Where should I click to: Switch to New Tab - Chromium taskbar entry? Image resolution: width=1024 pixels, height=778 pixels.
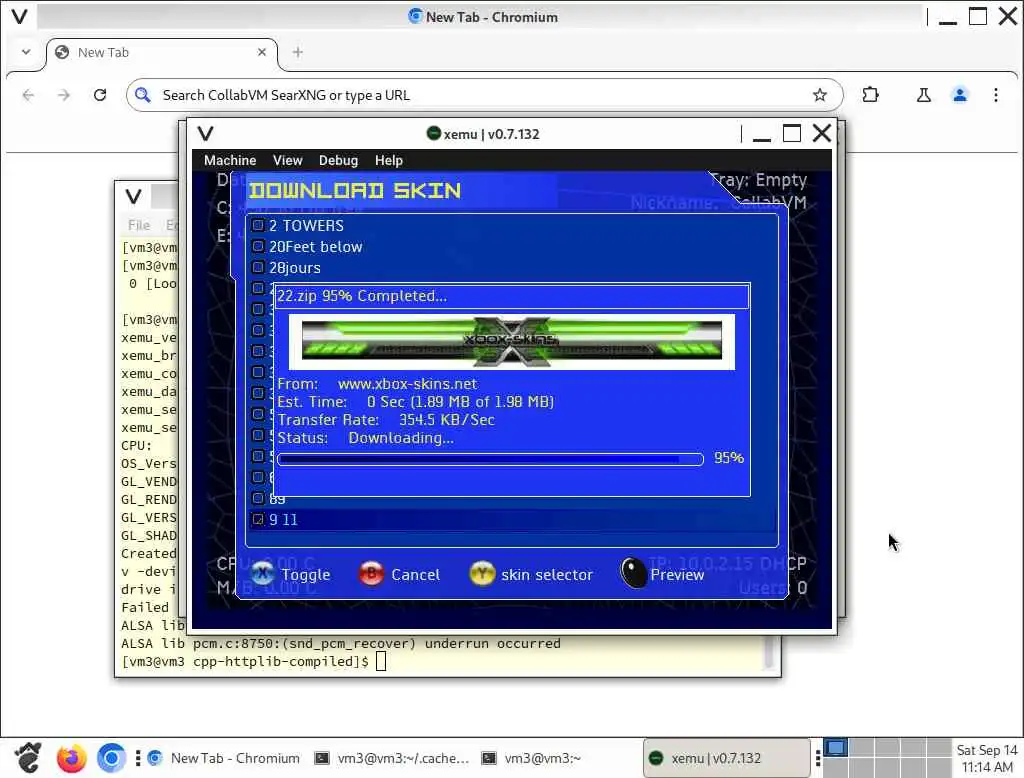pyautogui.click(x=223, y=758)
